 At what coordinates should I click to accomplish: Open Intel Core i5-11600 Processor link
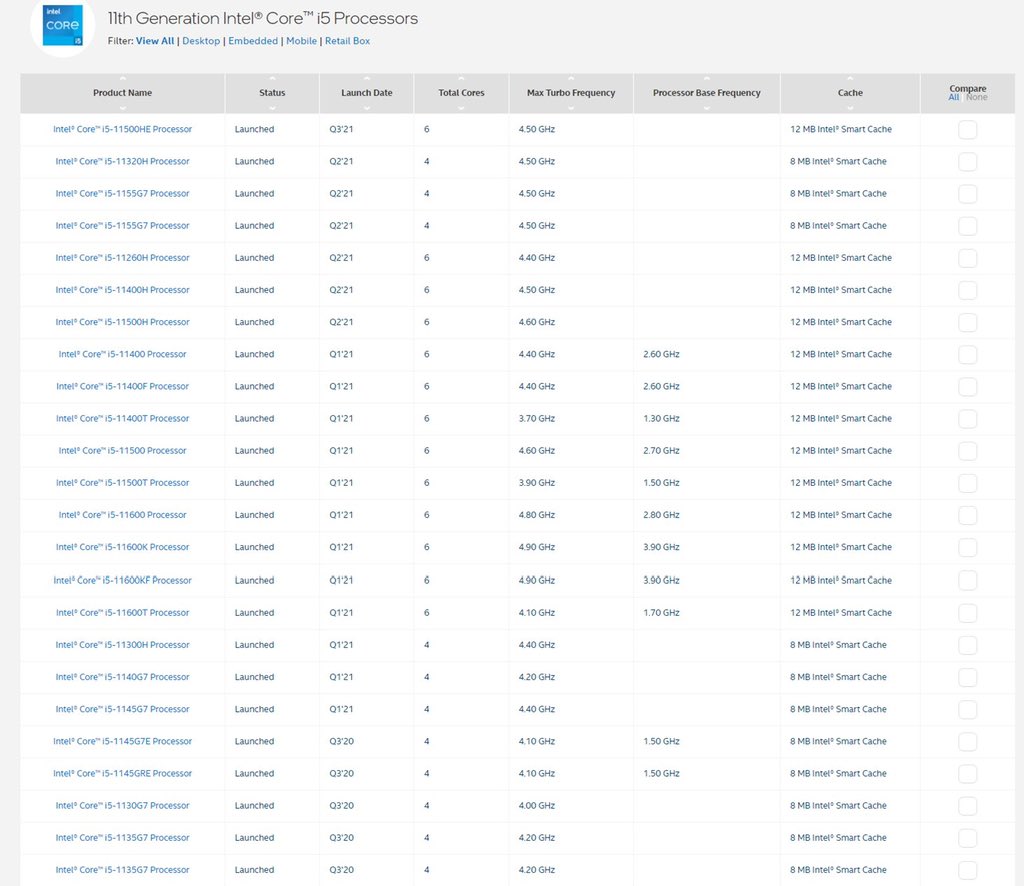pyautogui.click(x=122, y=514)
